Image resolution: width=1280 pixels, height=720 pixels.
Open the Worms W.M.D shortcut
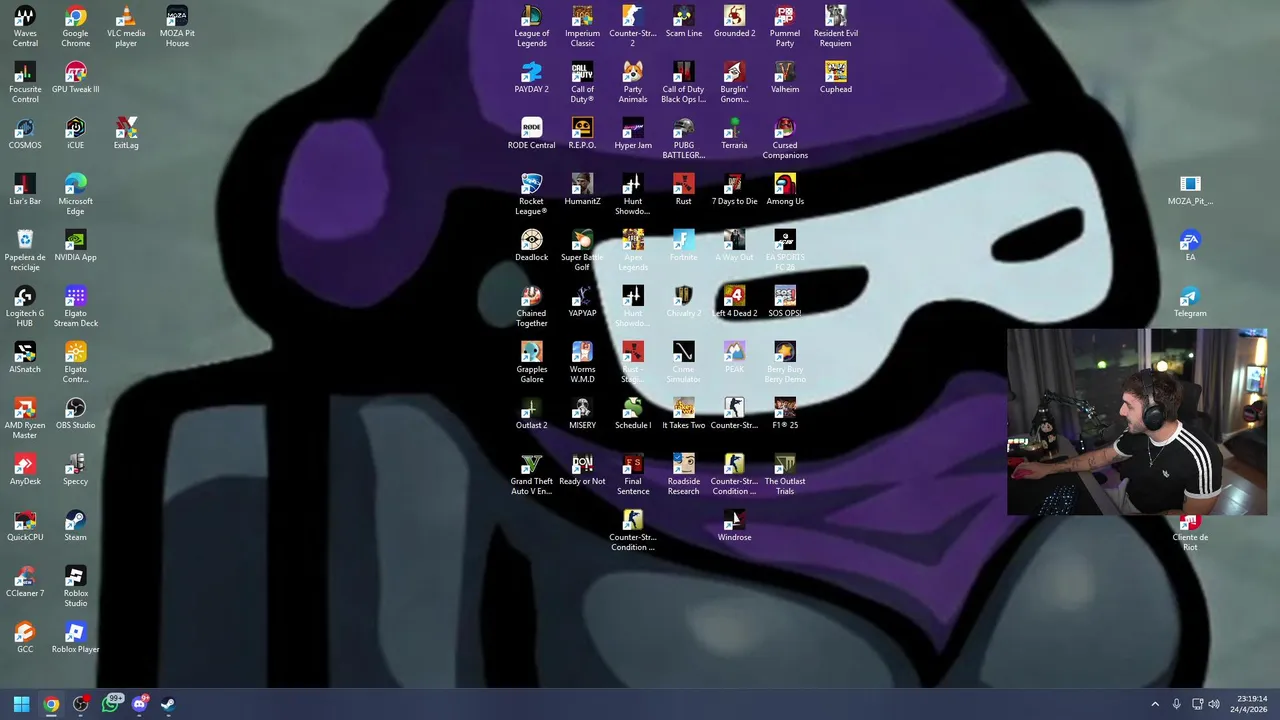click(x=582, y=362)
